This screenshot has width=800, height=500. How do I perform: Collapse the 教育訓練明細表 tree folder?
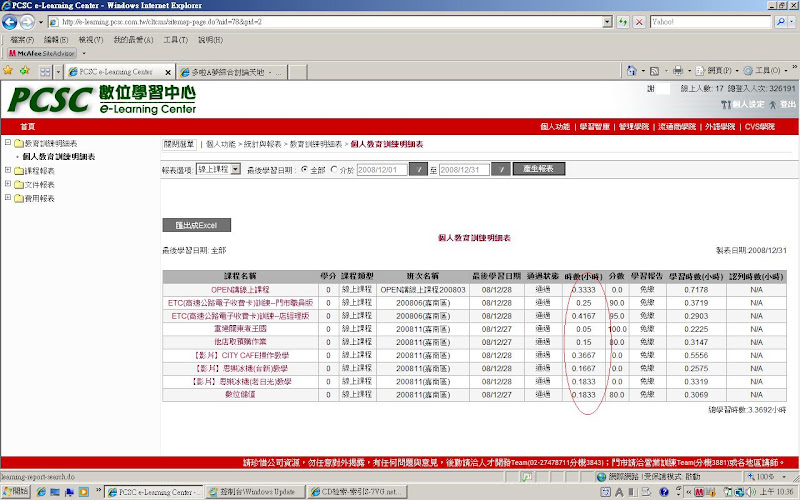(x=8, y=142)
